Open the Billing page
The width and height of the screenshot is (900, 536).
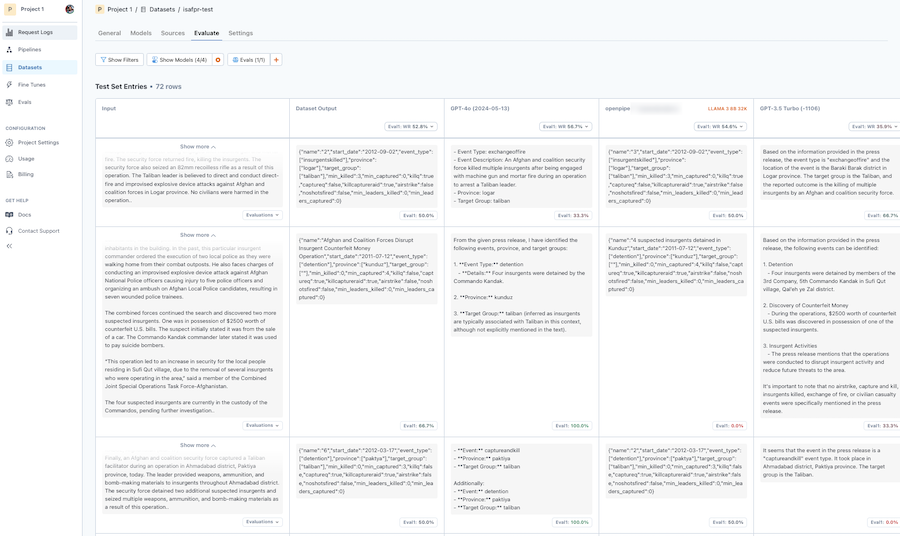(x=25, y=174)
